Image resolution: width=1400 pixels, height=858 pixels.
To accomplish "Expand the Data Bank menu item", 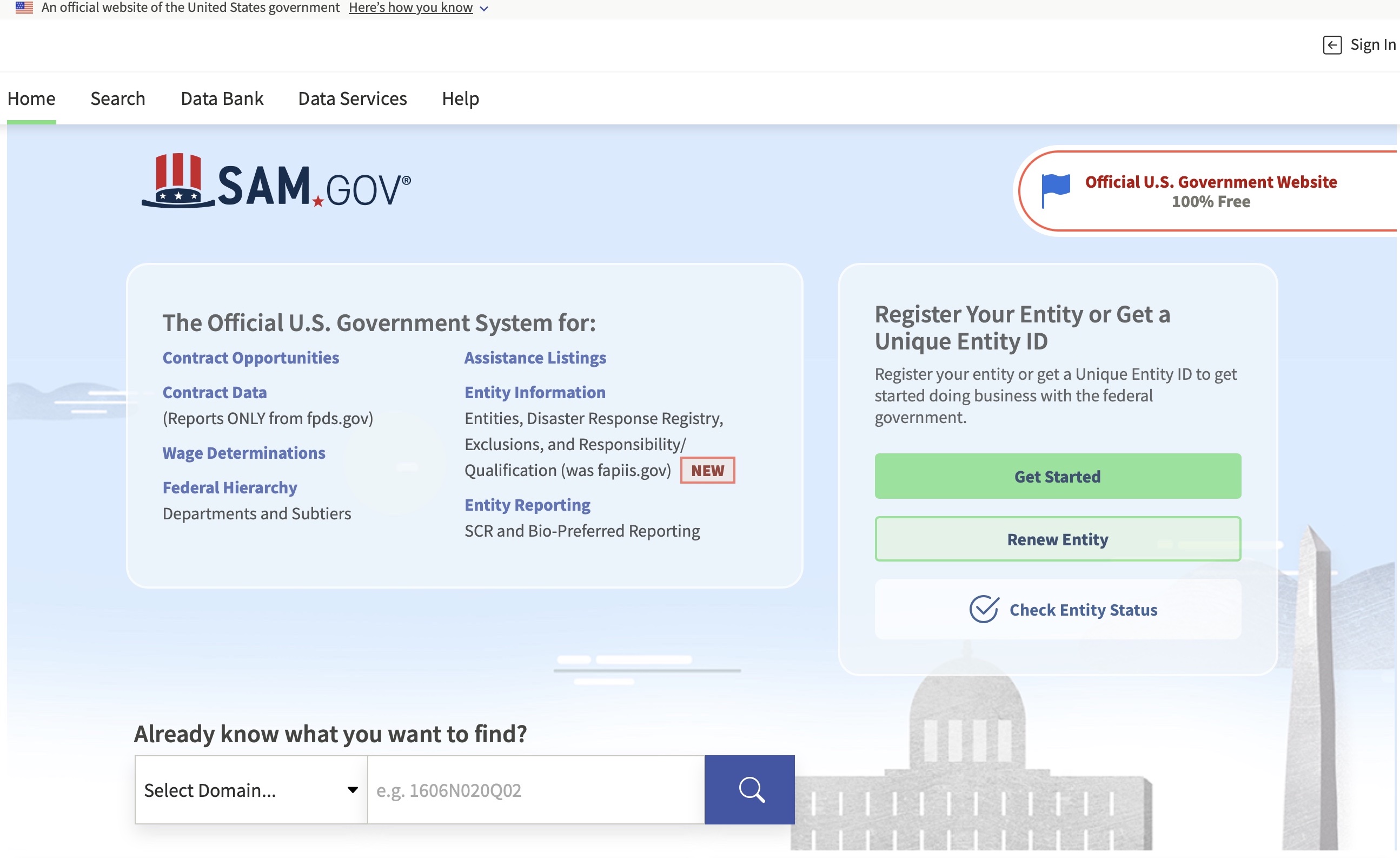I will click(221, 97).
